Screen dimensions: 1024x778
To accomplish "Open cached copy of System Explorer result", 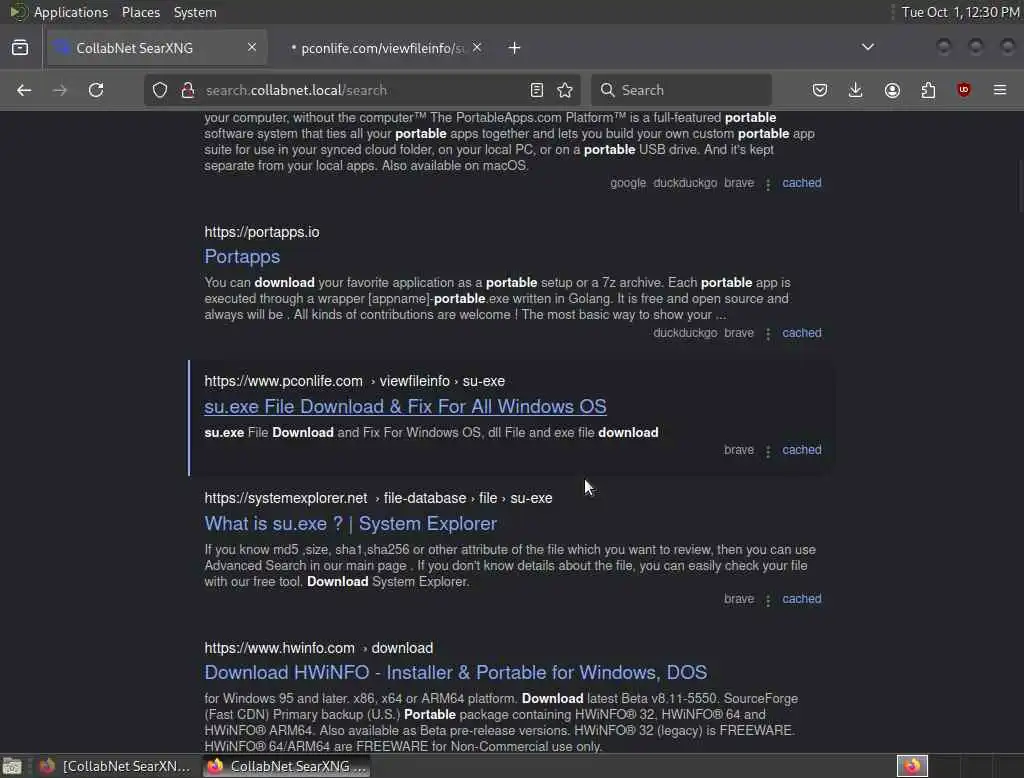I will click(x=801, y=599).
